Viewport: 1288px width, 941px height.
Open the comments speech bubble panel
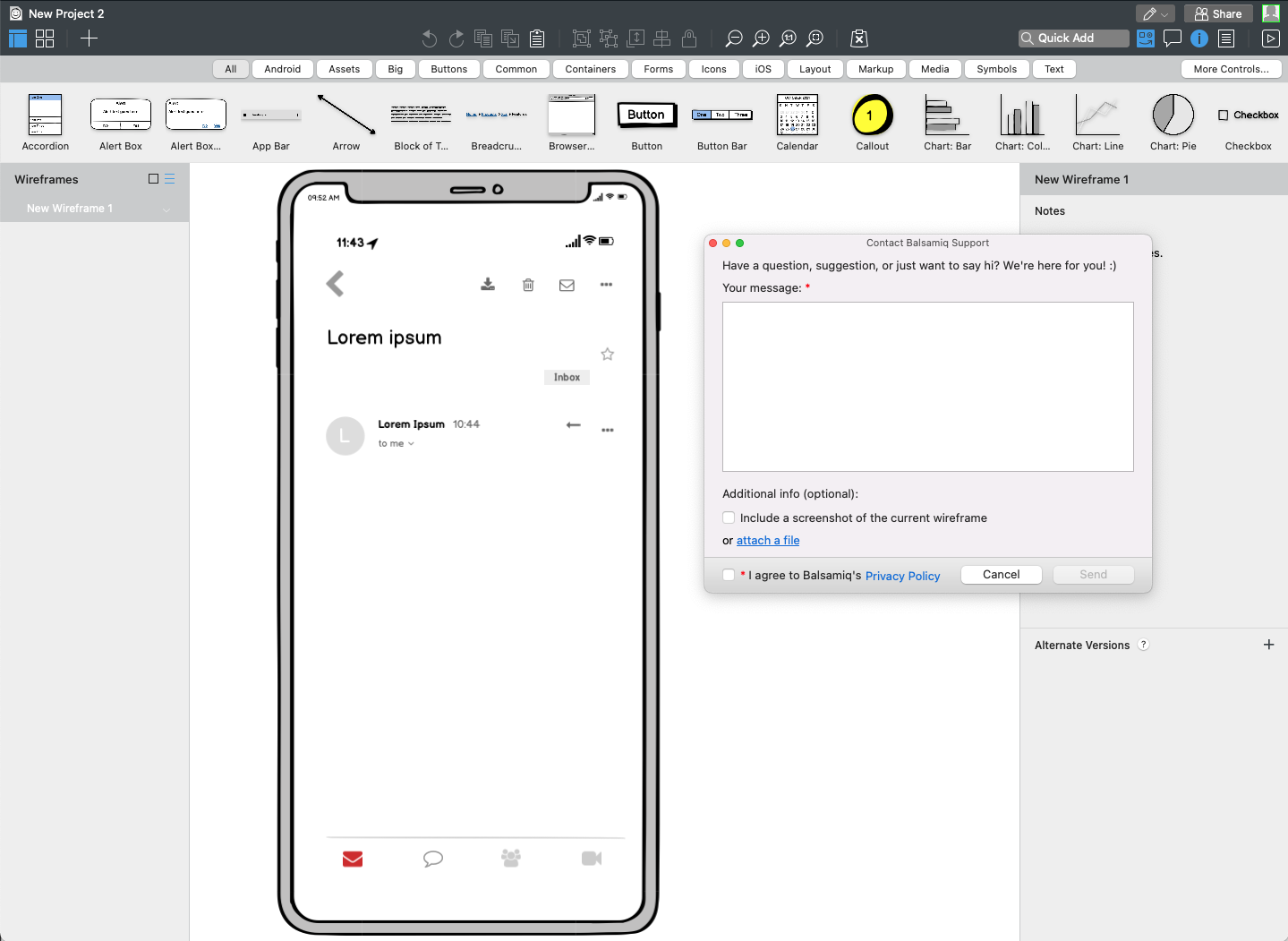(x=1173, y=38)
